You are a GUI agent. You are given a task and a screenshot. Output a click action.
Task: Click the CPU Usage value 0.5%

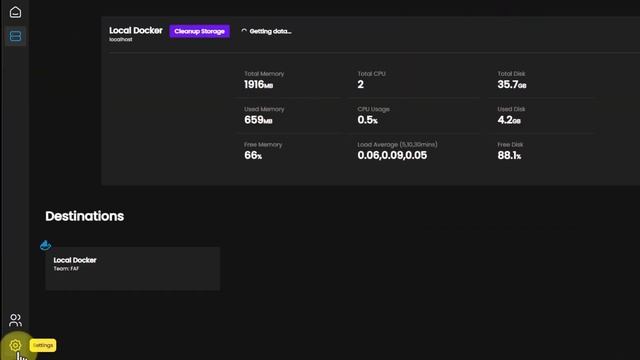(x=367, y=120)
